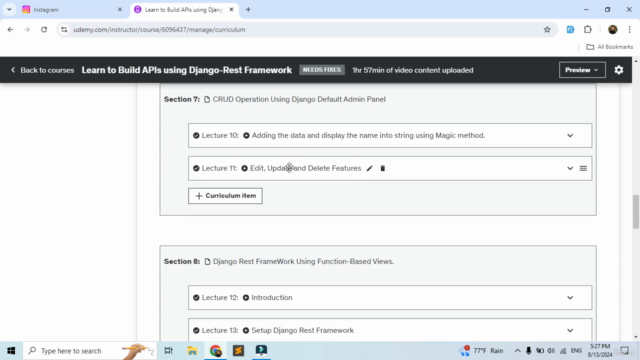This screenshot has height=360, width=640.
Task: Open the browser extensions puzzle icon
Action: [x=588, y=29]
